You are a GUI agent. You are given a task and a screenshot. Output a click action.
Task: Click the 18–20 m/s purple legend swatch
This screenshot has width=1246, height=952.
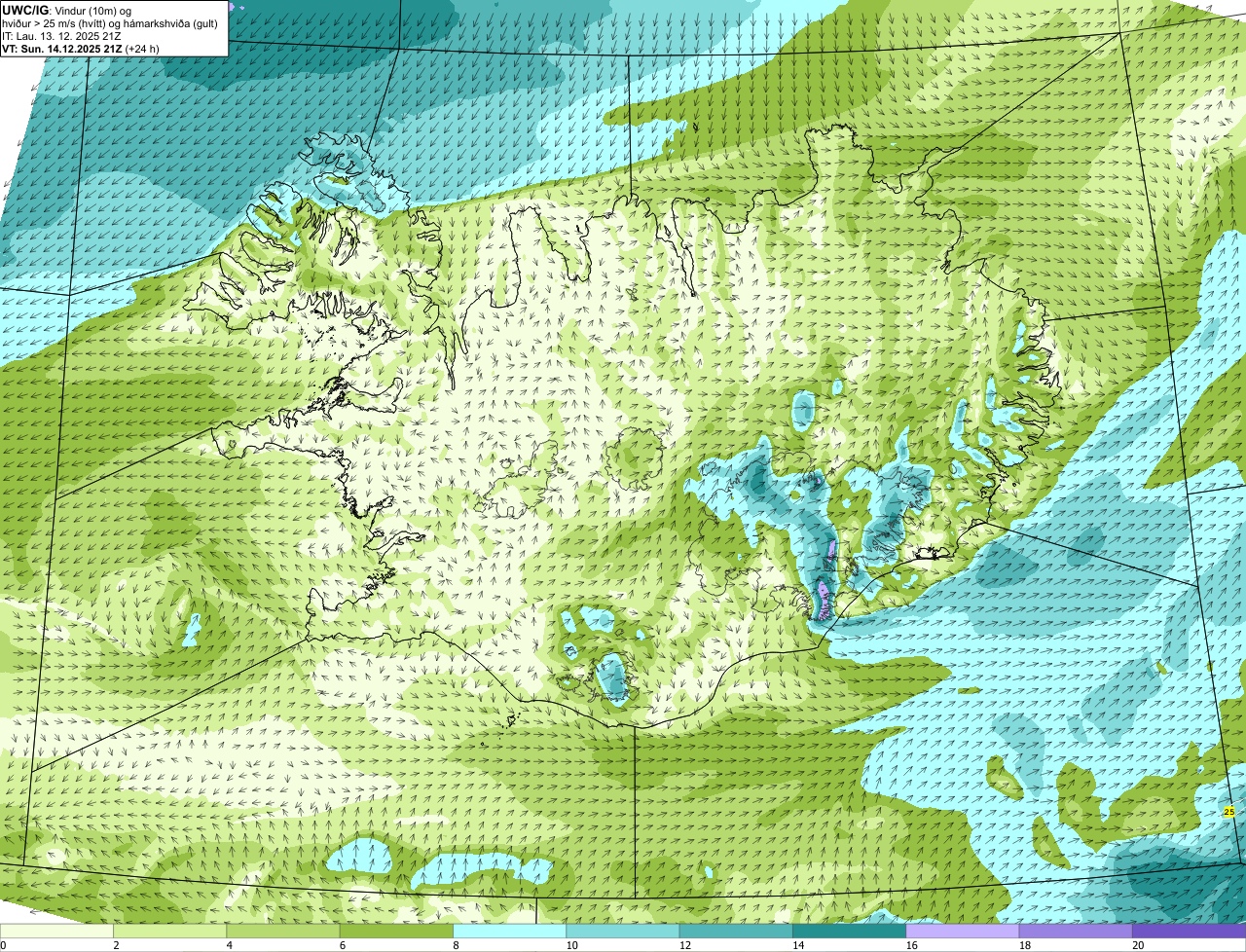coord(1076,931)
